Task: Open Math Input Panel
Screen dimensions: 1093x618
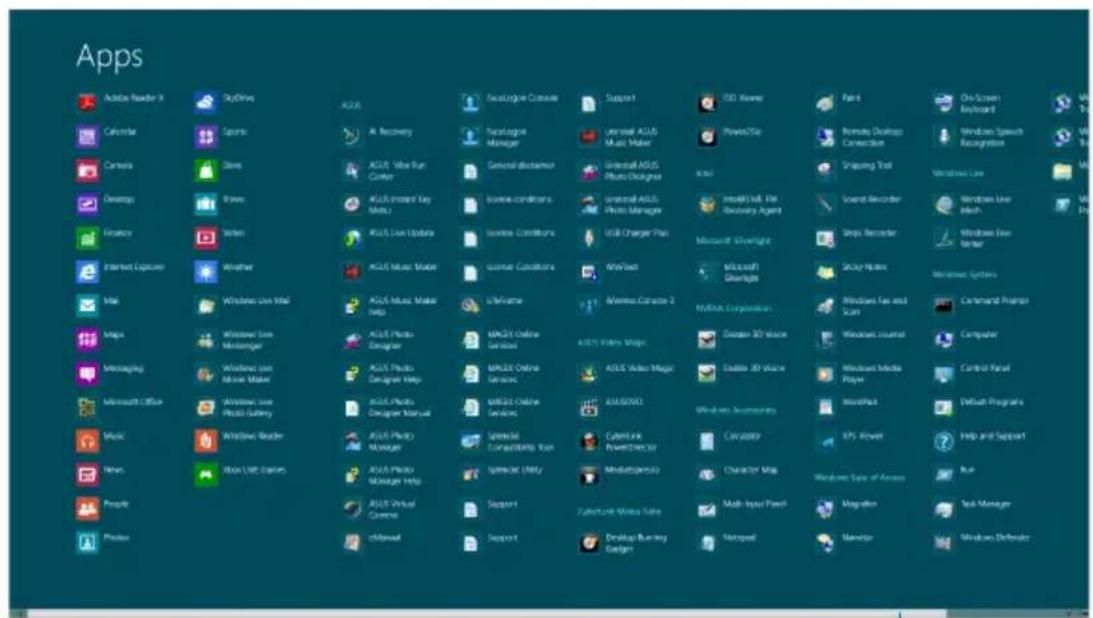Action: point(742,509)
